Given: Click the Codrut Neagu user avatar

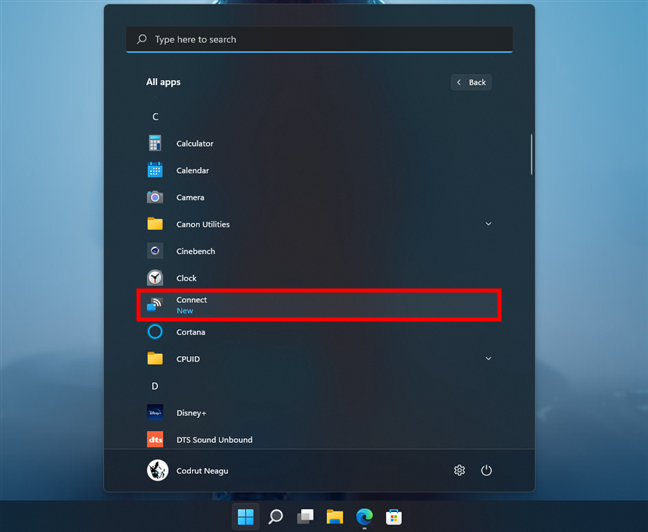Looking at the screenshot, I should (x=157, y=470).
